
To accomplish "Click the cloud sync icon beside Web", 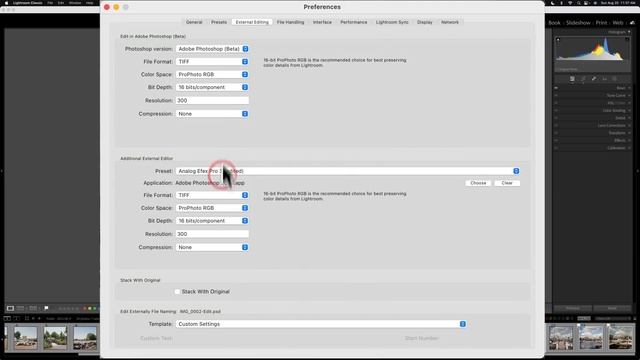I will (x=632, y=23).
